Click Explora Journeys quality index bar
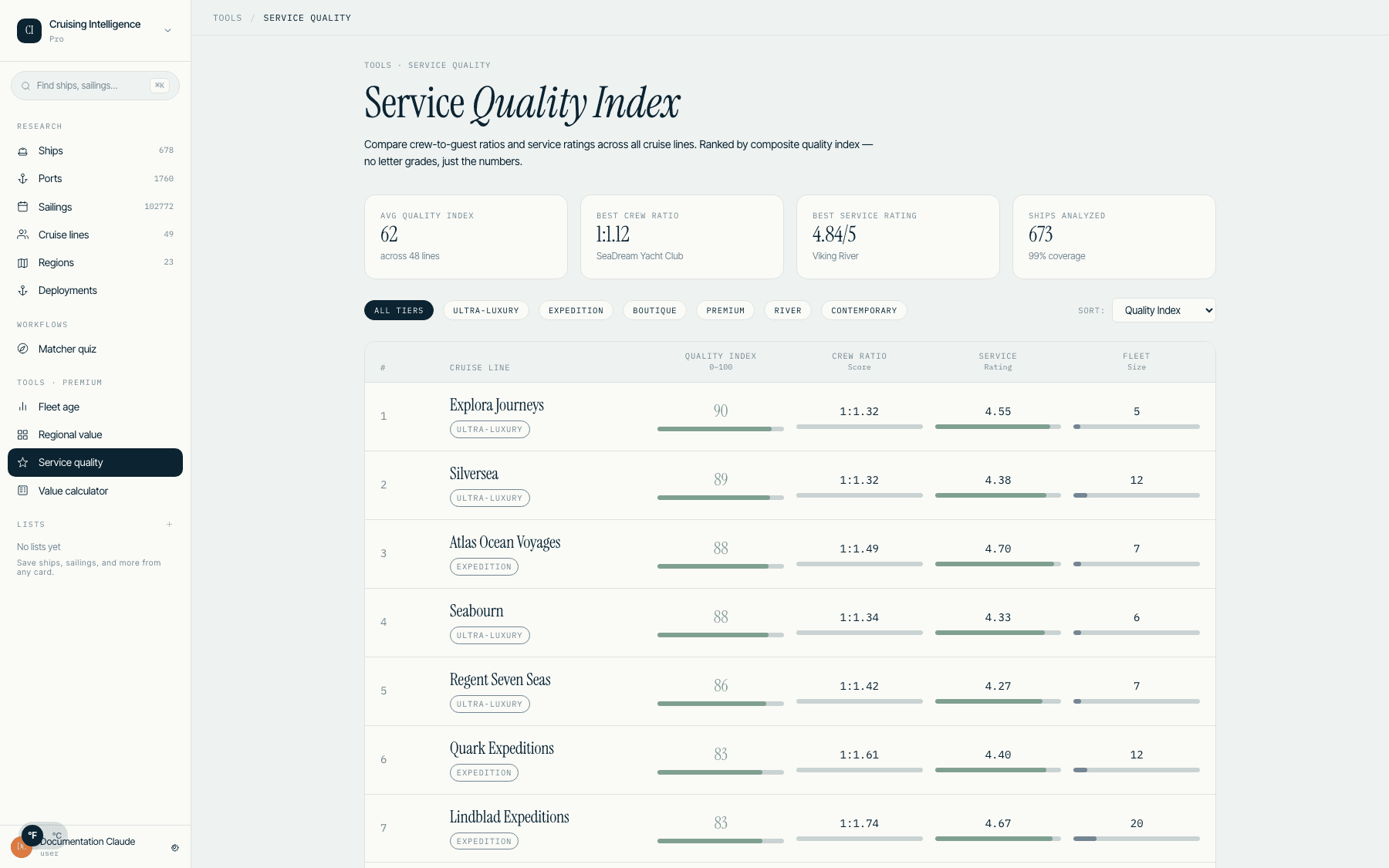Viewport: 1389px width, 868px height. [721, 429]
